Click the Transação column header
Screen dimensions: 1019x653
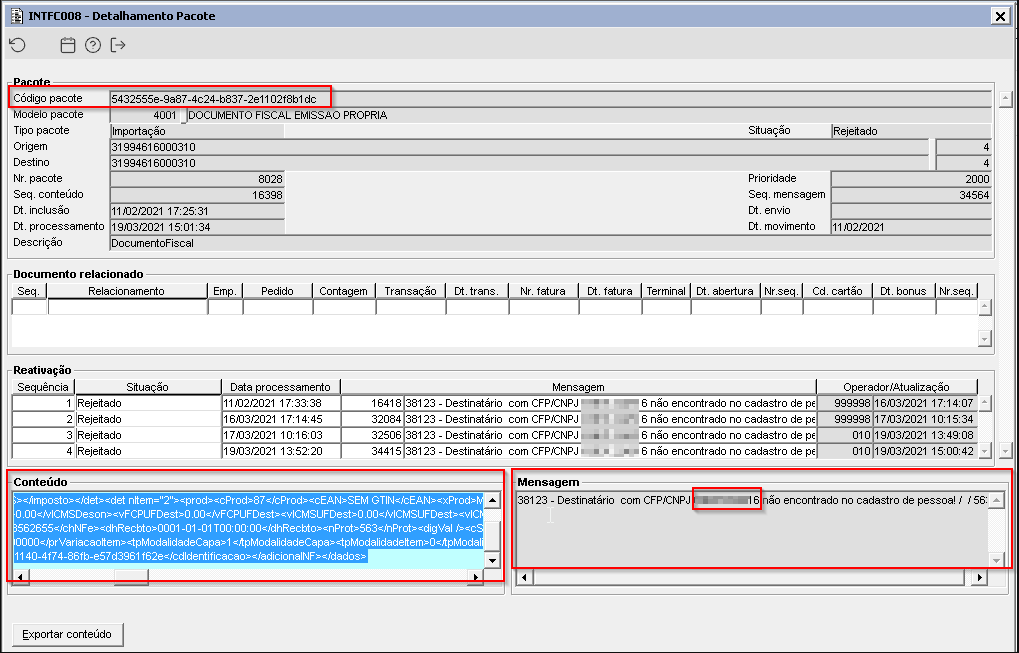[x=410, y=291]
